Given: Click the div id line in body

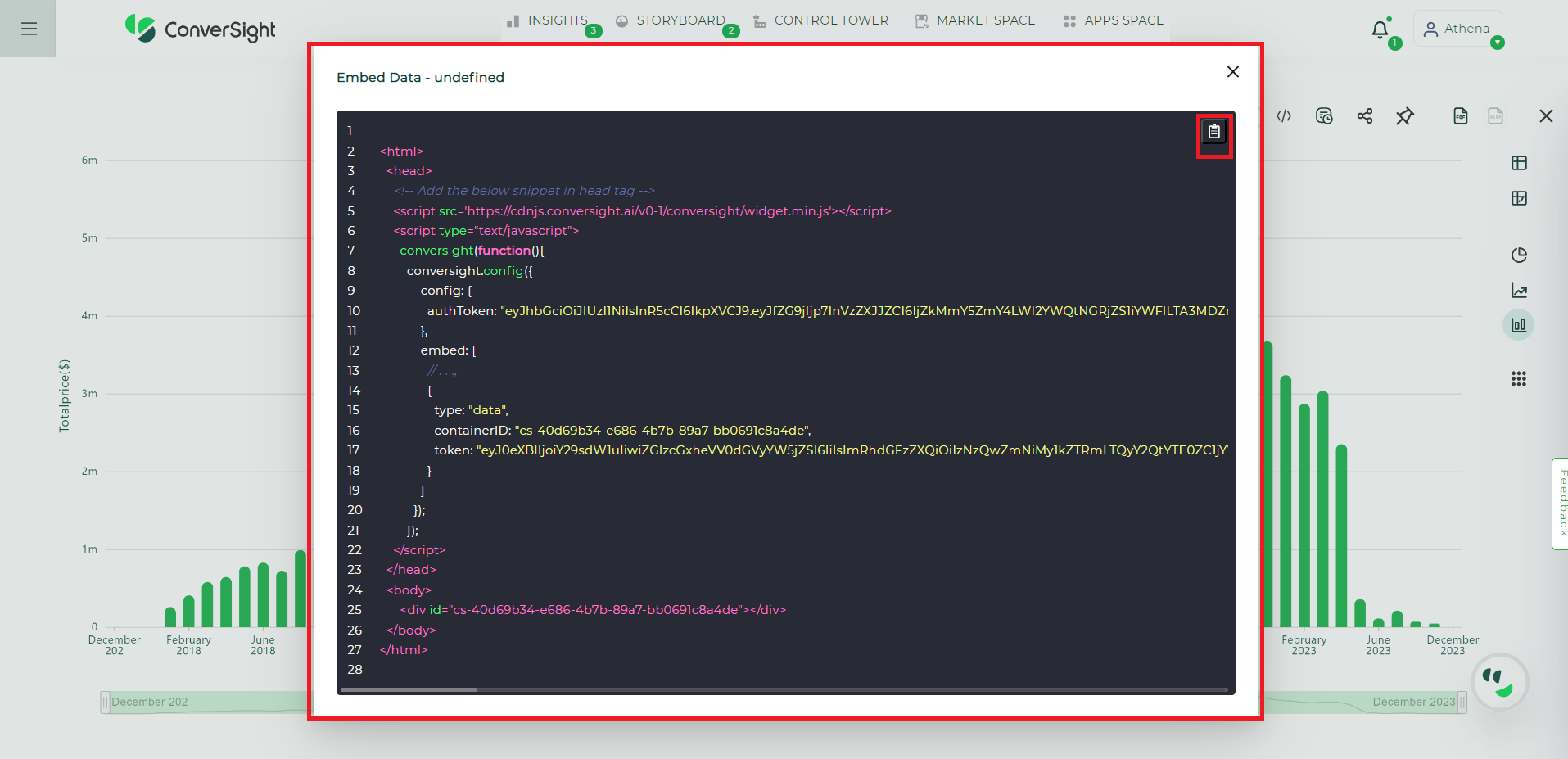Looking at the screenshot, I should point(593,610).
